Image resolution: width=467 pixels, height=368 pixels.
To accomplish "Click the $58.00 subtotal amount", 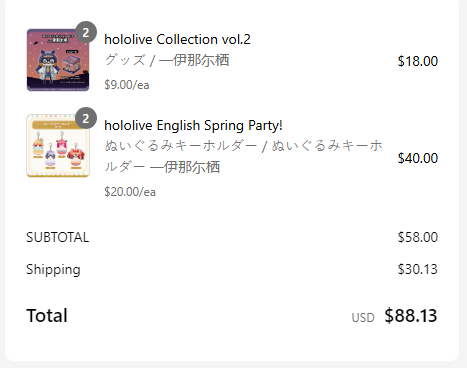I will [x=418, y=237].
